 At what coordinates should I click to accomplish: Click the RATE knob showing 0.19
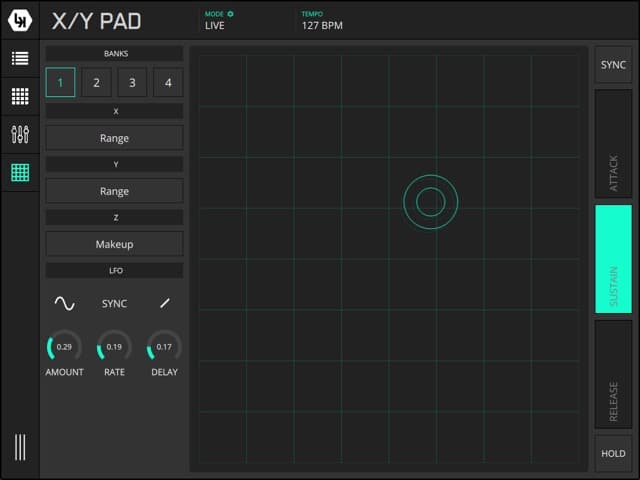(x=114, y=347)
